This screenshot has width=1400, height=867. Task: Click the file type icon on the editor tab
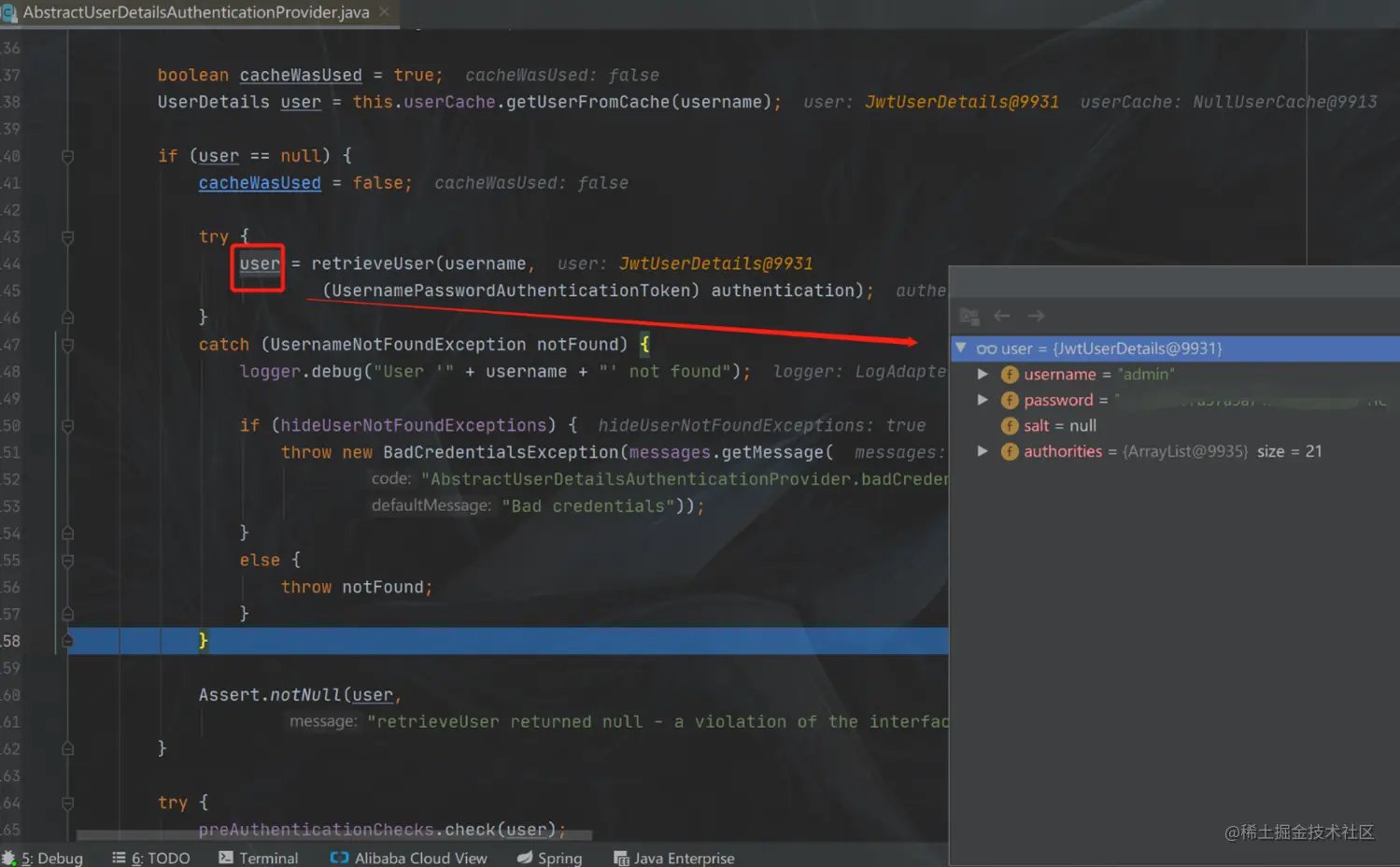9,13
